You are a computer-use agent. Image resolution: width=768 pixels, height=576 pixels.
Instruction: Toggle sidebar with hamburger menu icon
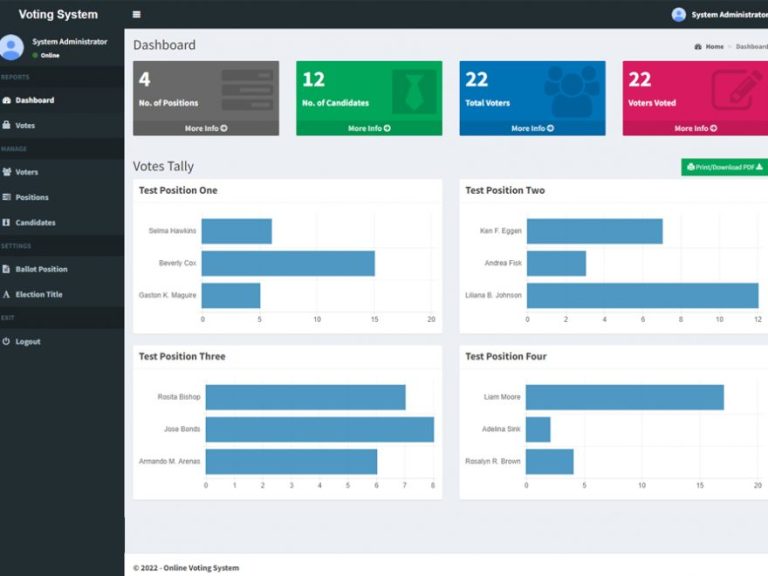[x=137, y=15]
